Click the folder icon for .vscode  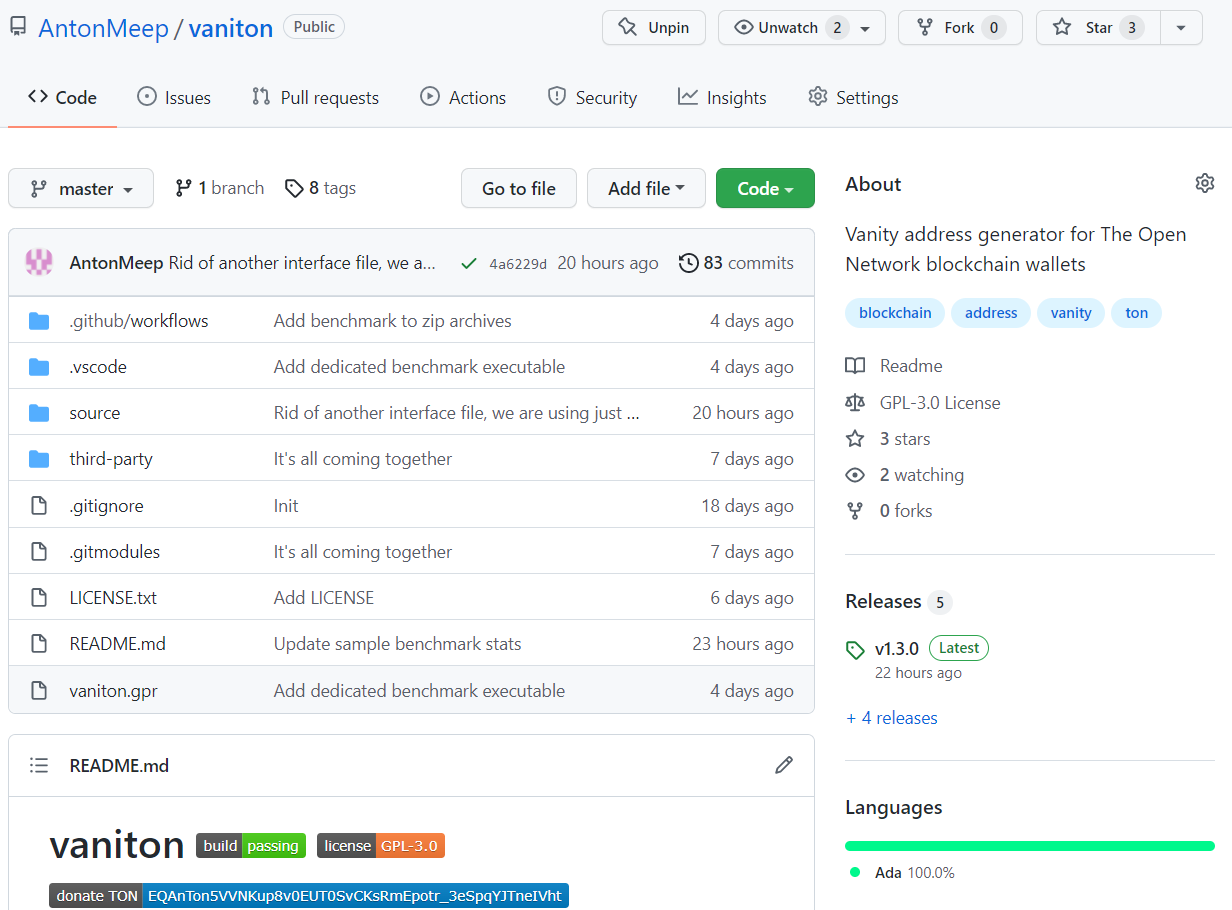click(39, 367)
